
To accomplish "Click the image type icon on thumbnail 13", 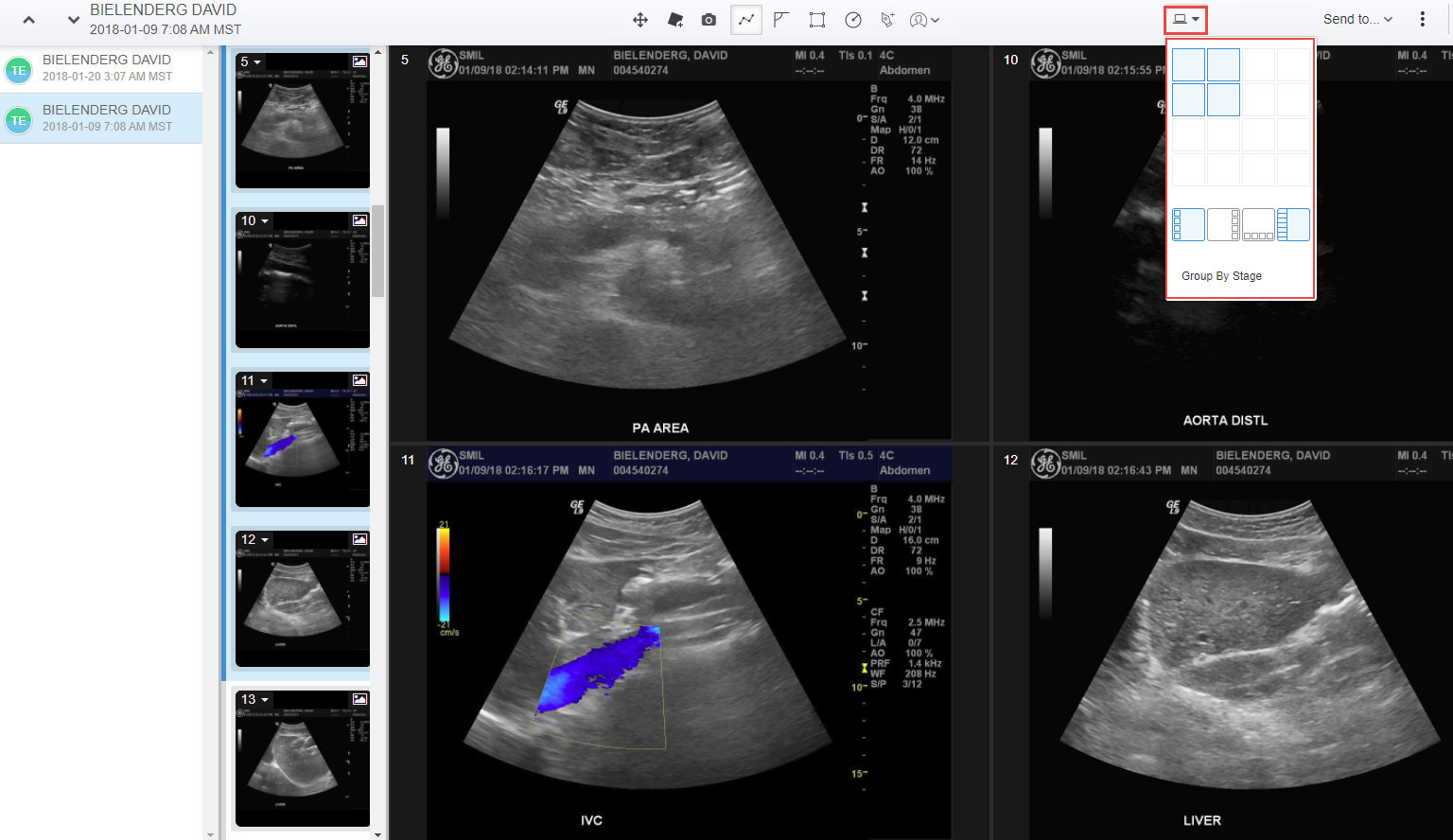I will pyautogui.click(x=359, y=698).
